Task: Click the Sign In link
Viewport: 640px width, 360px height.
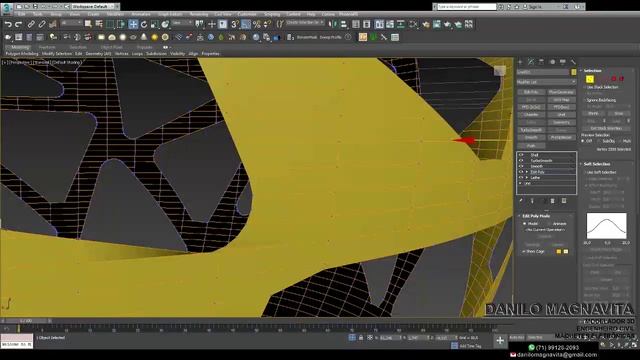Action: coord(535,7)
